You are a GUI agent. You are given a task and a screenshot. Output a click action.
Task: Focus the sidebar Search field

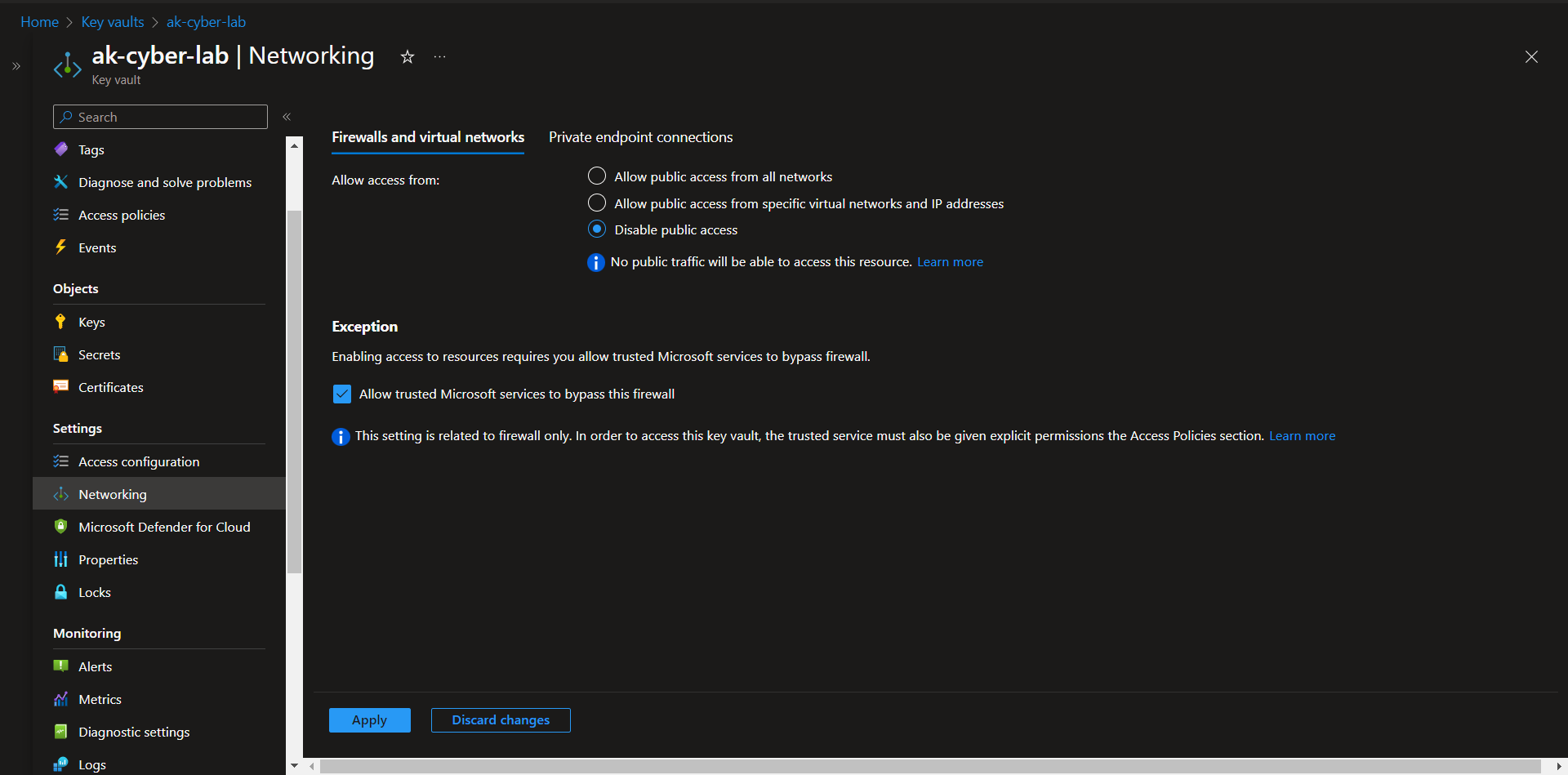pos(160,117)
